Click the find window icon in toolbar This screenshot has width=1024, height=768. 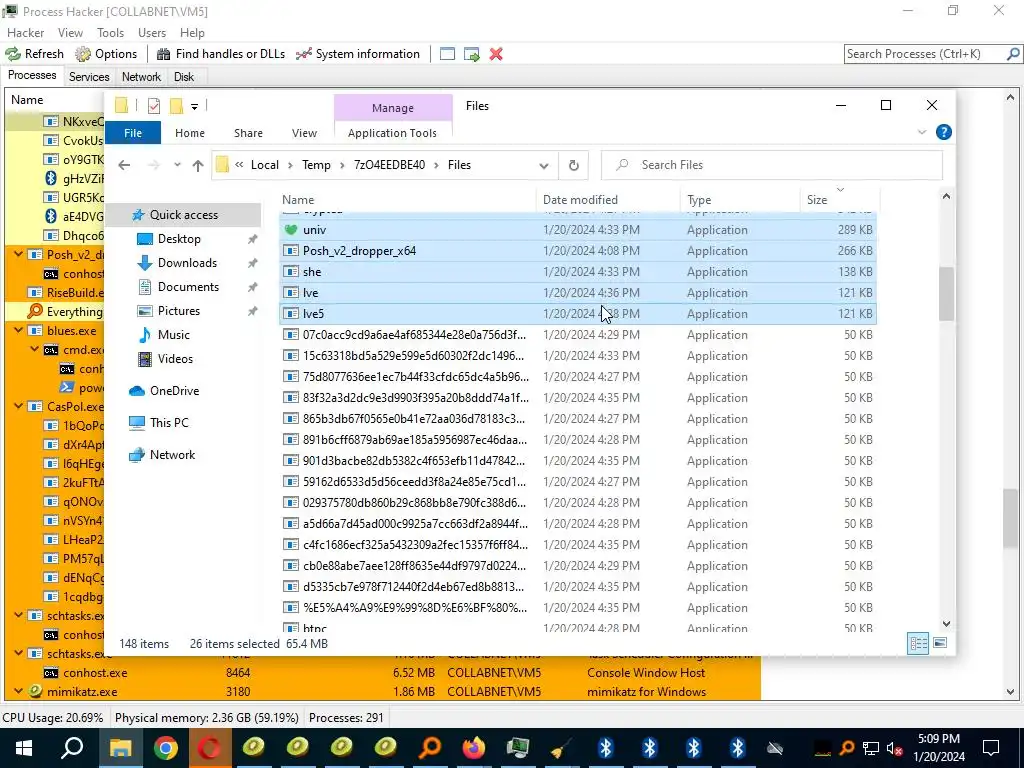pos(447,54)
